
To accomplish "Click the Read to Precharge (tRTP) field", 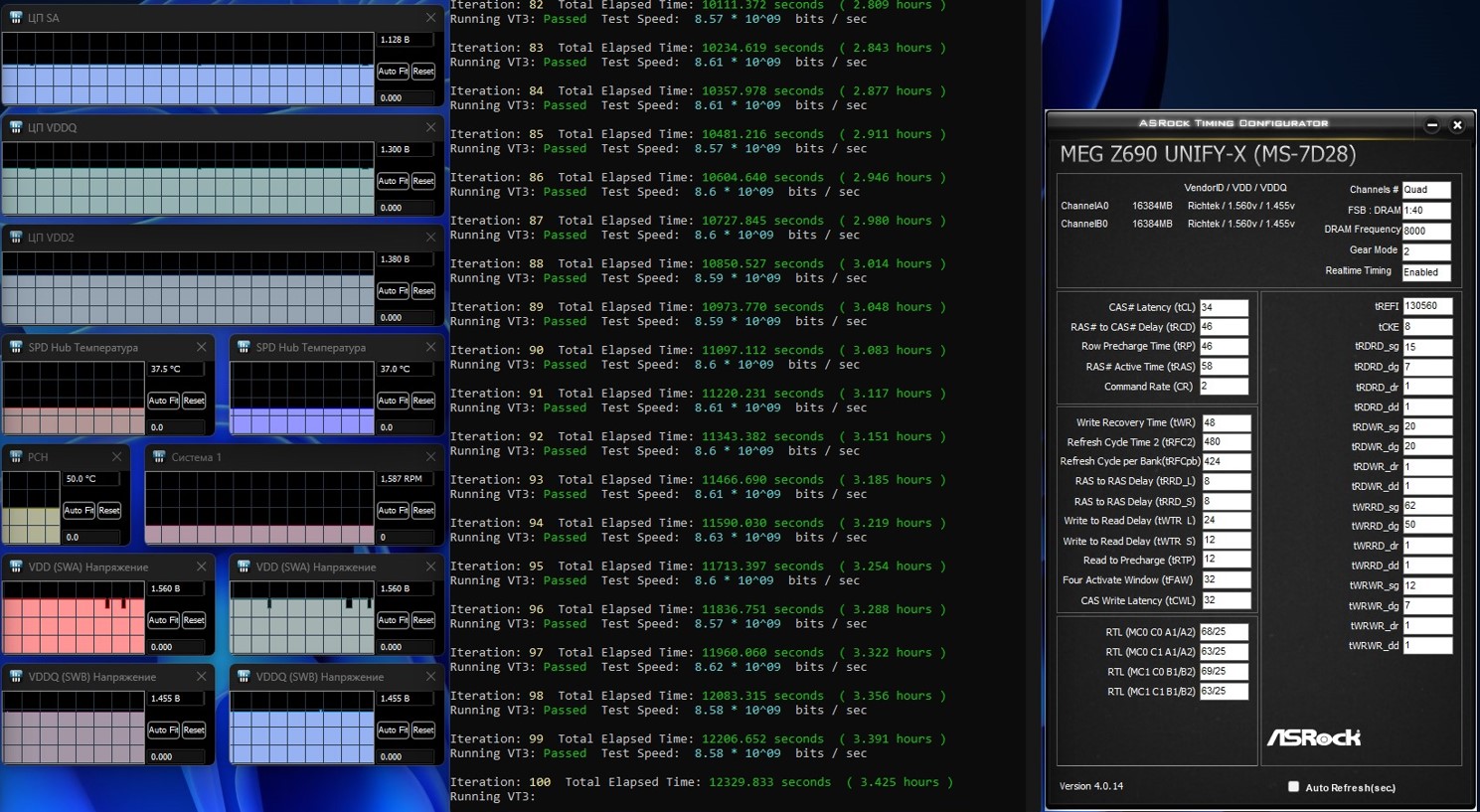I will pos(1227,561).
